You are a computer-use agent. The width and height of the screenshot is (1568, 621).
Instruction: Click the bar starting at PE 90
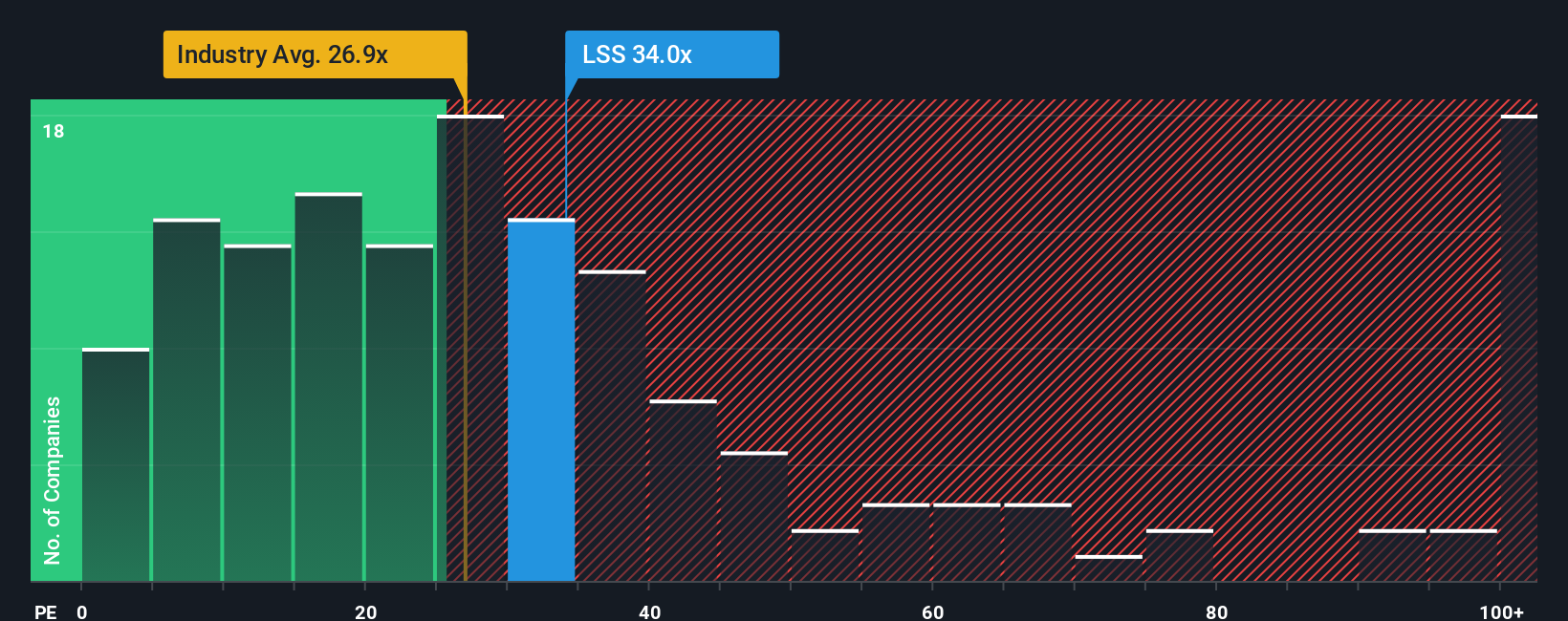1392,556
